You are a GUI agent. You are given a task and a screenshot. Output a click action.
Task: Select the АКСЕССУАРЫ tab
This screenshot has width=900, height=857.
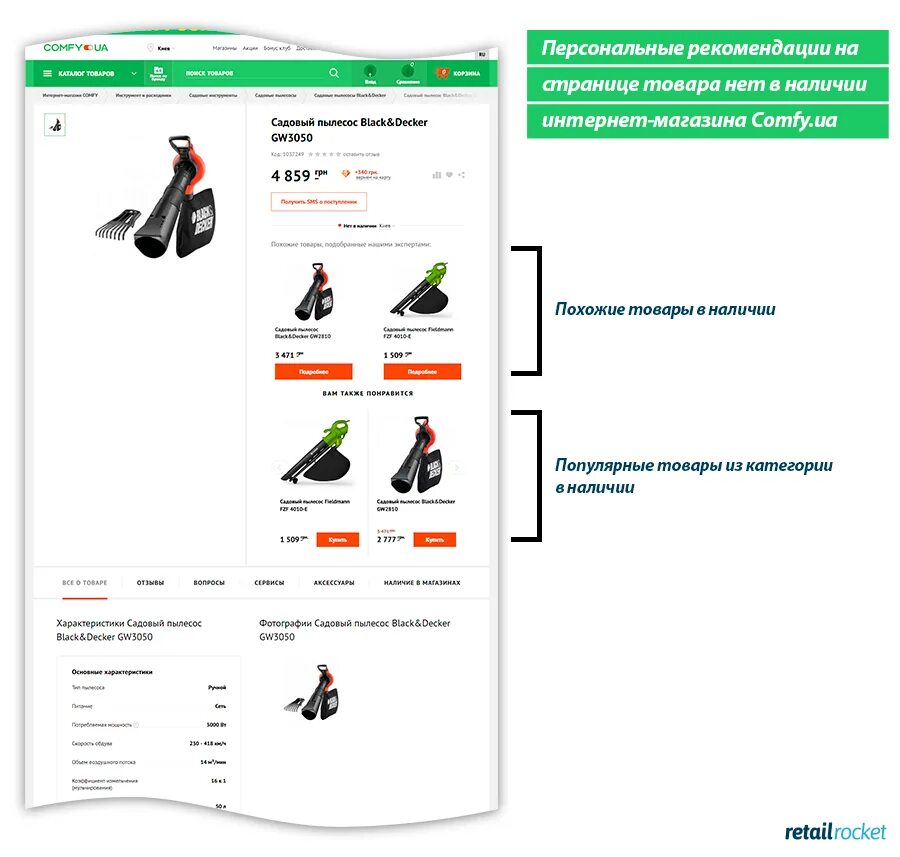coord(334,583)
